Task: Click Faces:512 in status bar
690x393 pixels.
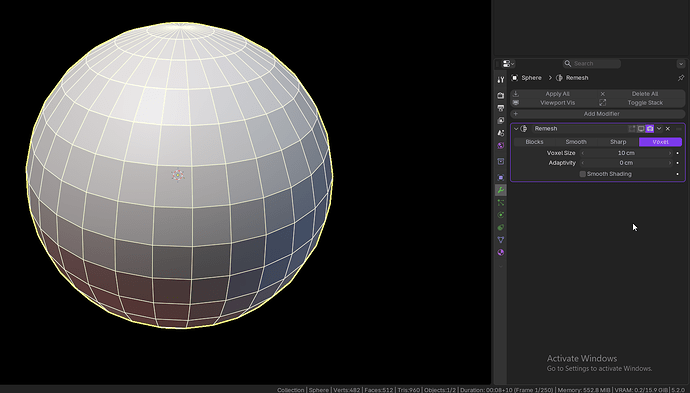Action: point(378,390)
